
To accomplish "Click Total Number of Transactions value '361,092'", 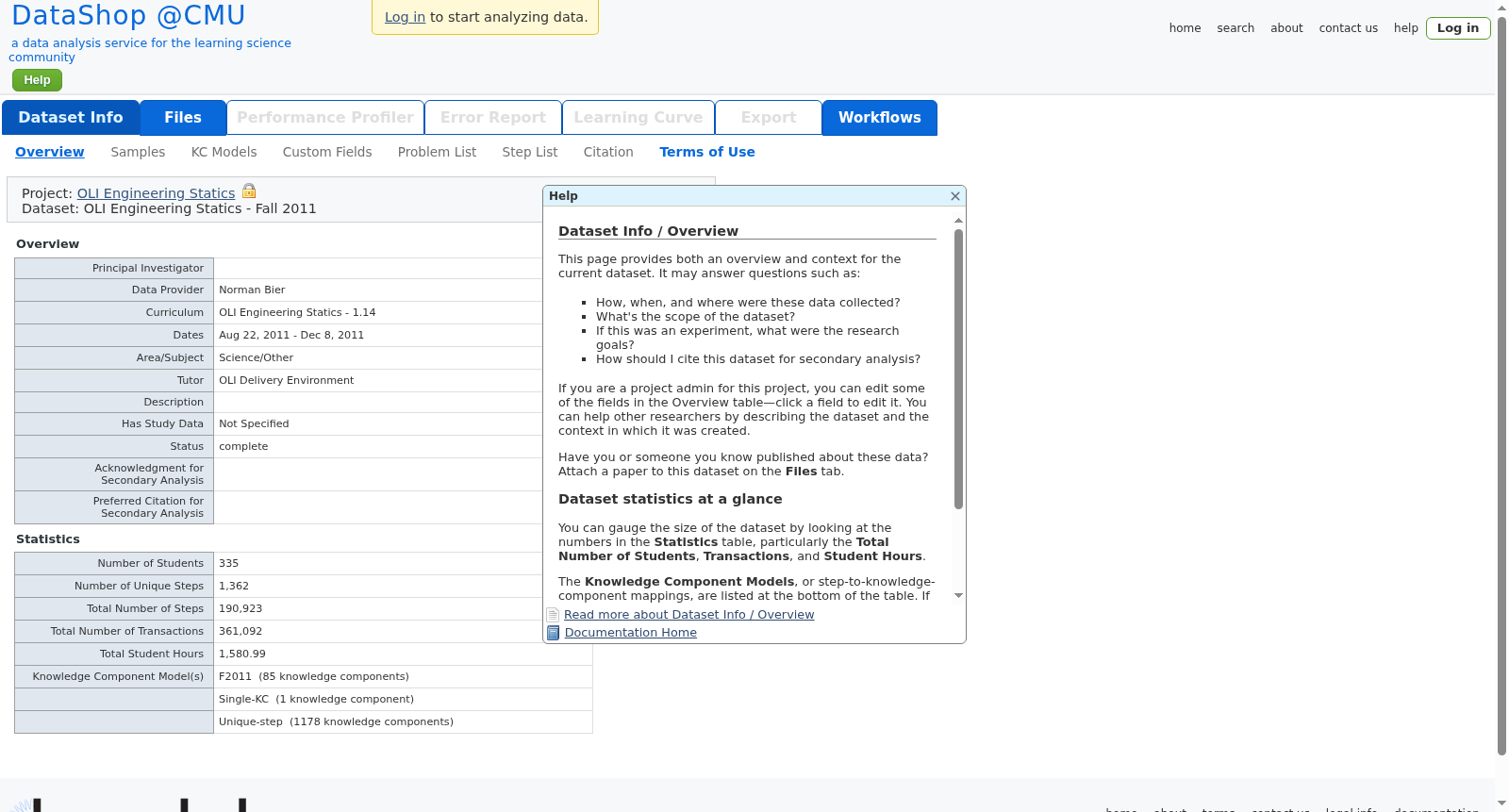I will tap(240, 632).
